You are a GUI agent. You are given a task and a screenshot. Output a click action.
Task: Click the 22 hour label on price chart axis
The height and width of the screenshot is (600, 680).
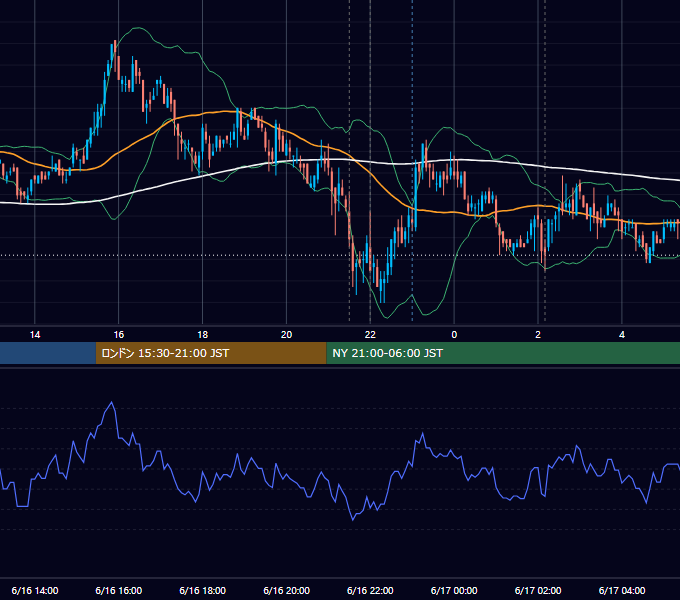(370, 335)
